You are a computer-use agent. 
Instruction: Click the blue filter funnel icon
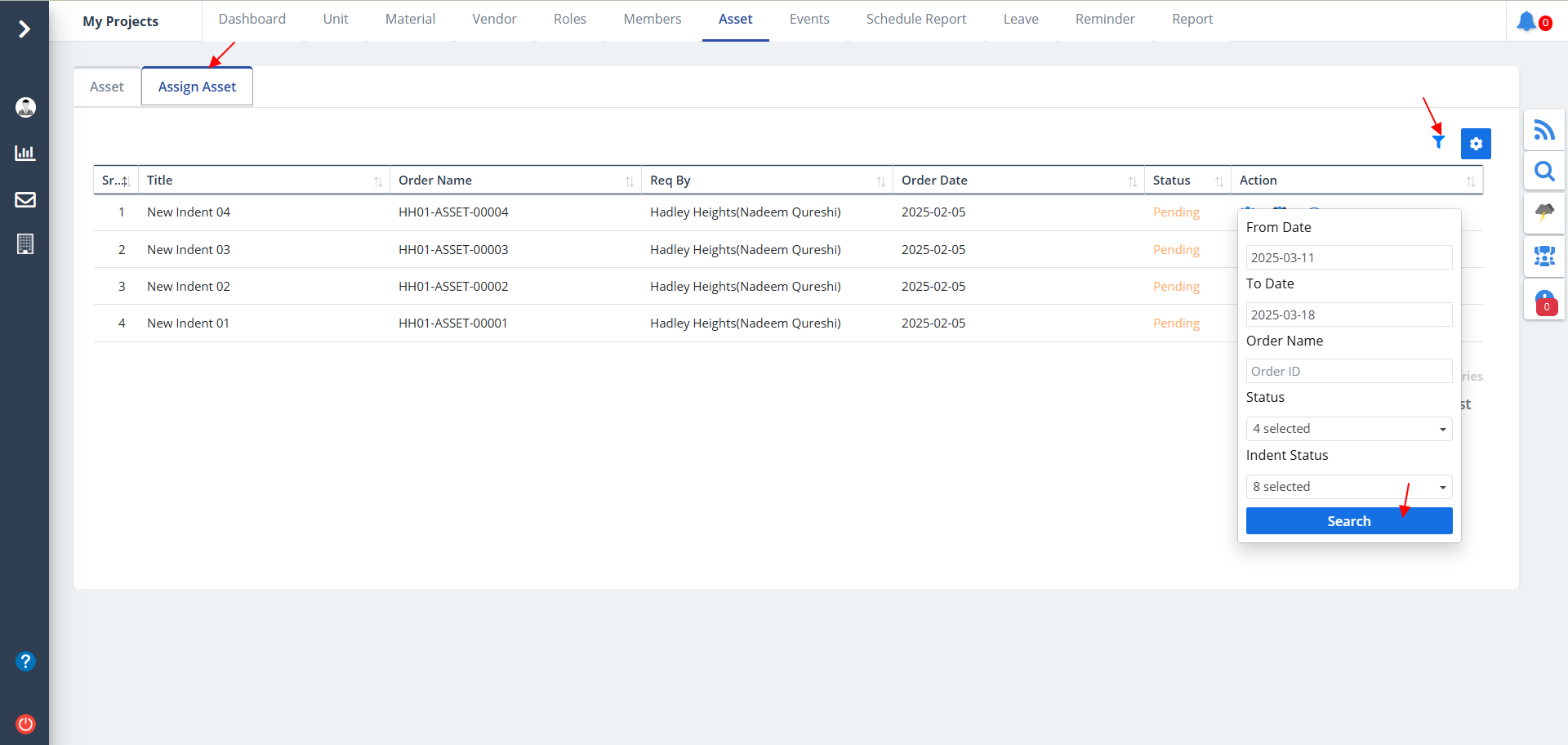[1438, 142]
